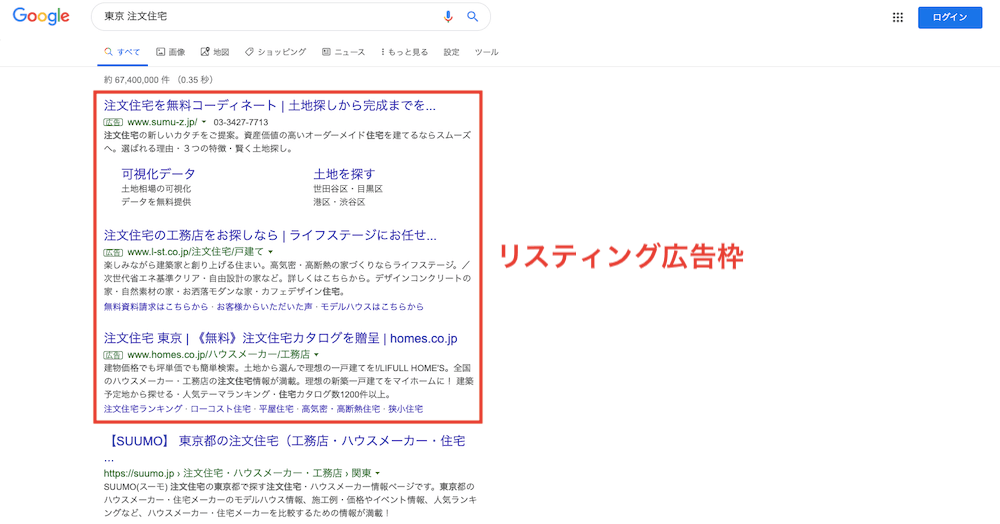Viewport: 1000px width, 524px height.
Task: Expand dropdown arrow next to www.homes.co.jp URL
Action: 316,354
